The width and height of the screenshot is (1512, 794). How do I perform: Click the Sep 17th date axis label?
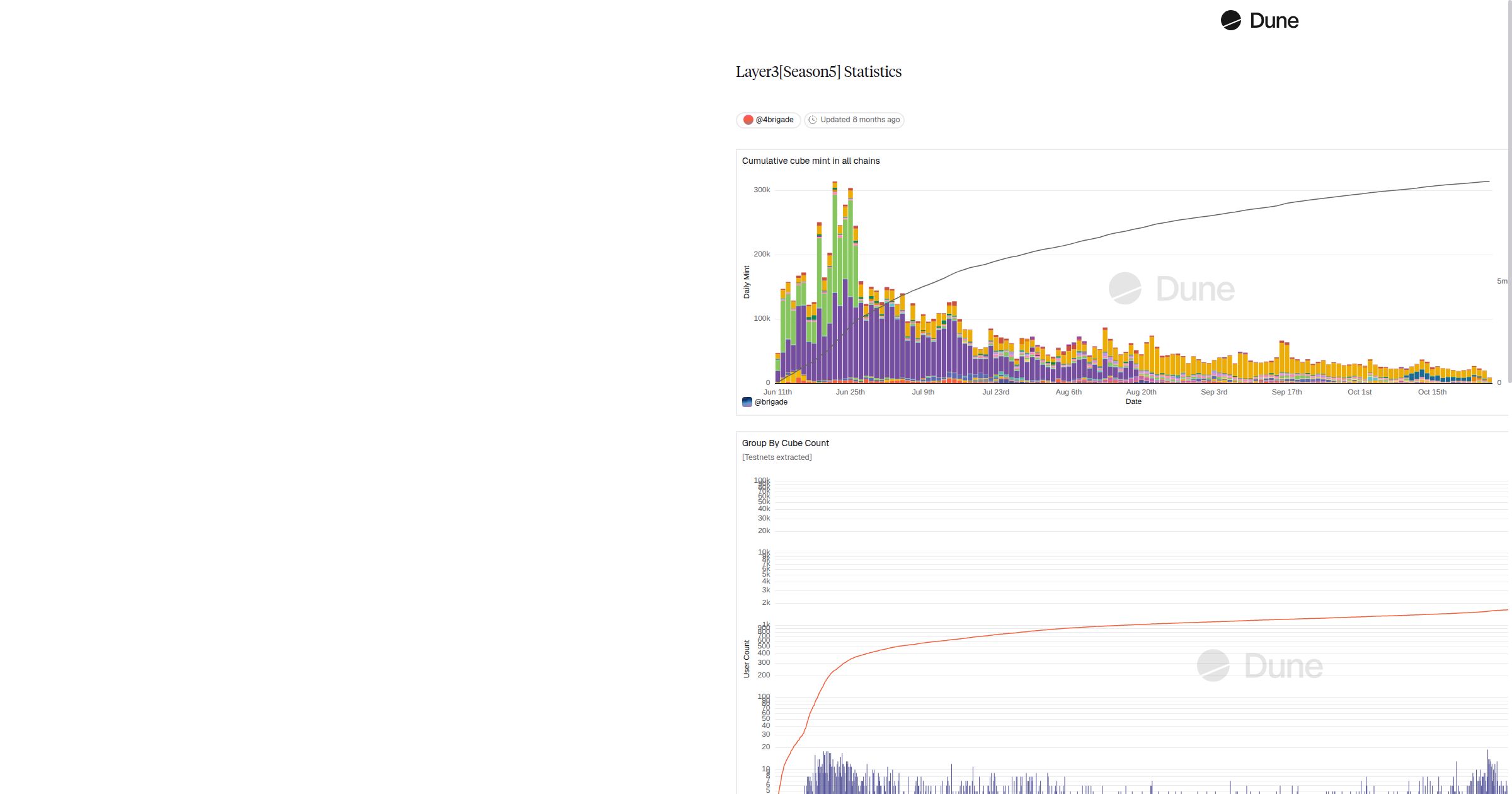pyautogui.click(x=1286, y=392)
